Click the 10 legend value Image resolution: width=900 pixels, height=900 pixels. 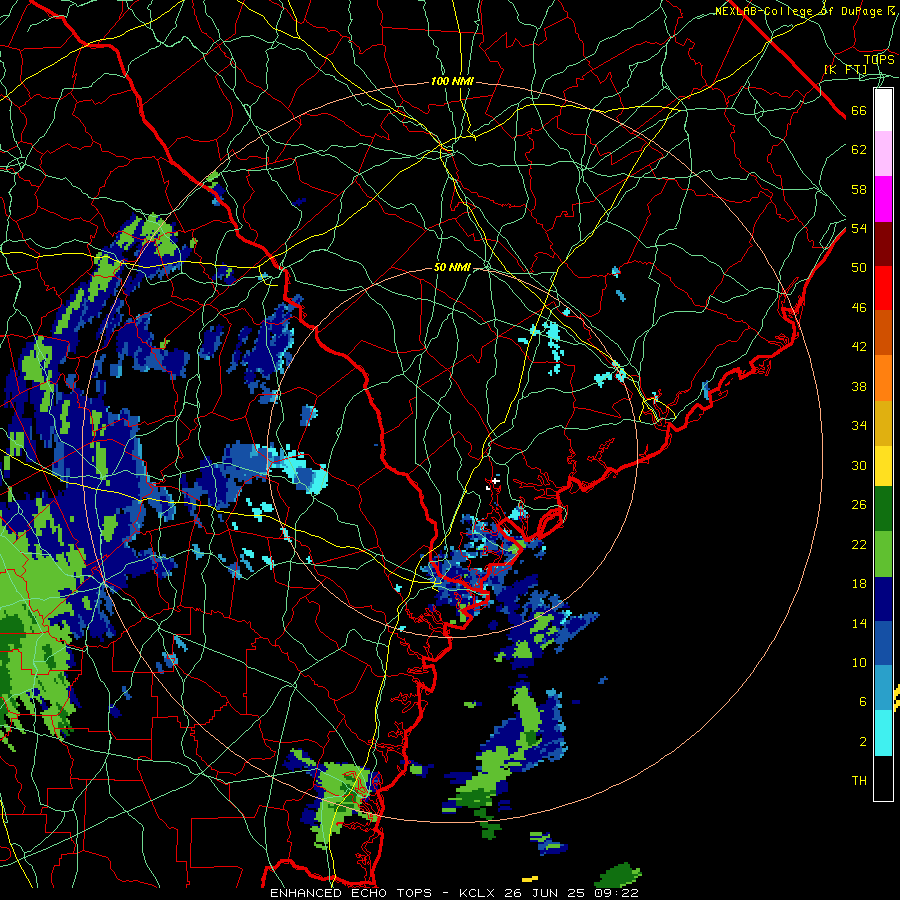coord(859,662)
